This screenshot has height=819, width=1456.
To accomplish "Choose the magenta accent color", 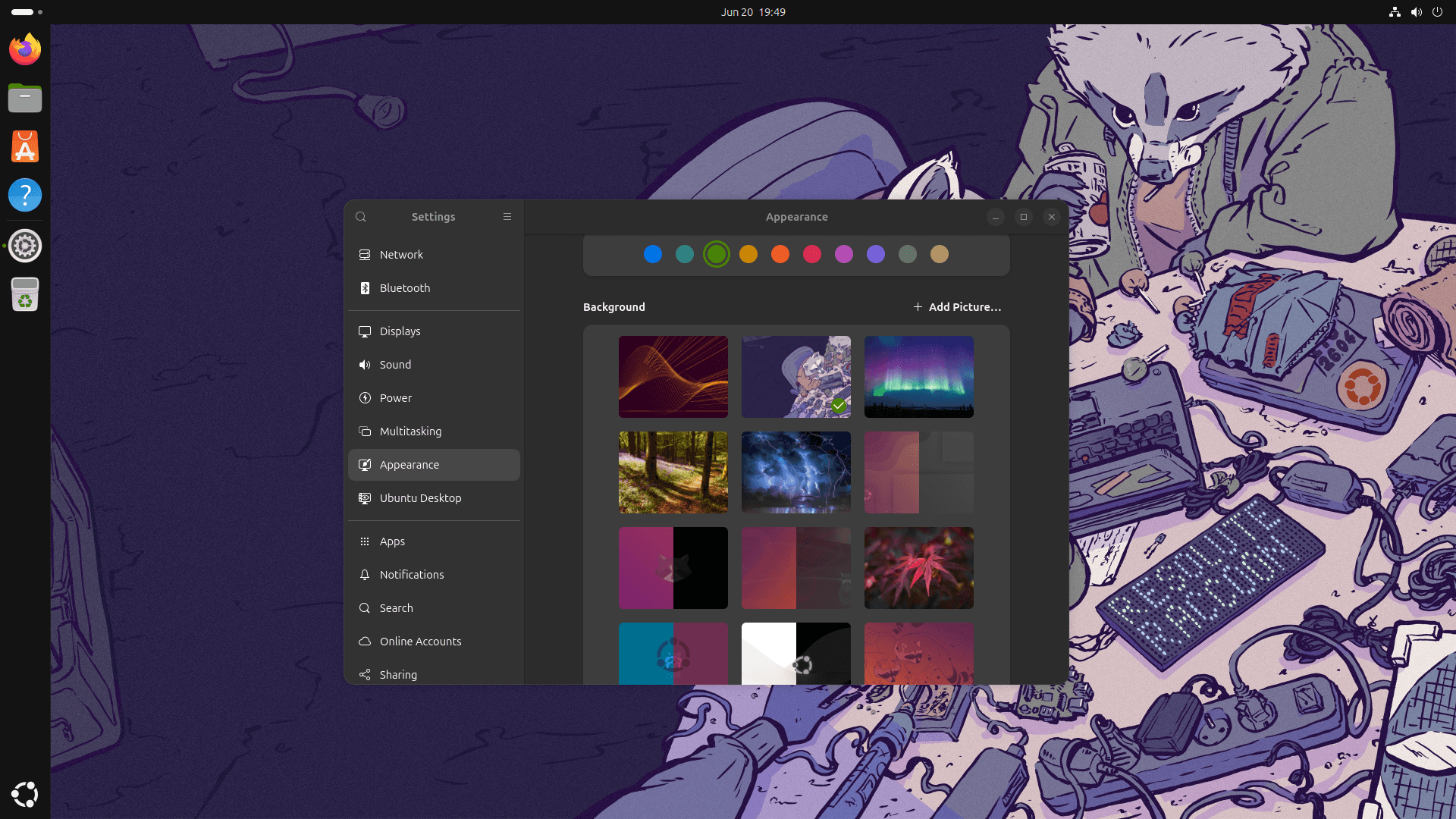I will coord(844,254).
